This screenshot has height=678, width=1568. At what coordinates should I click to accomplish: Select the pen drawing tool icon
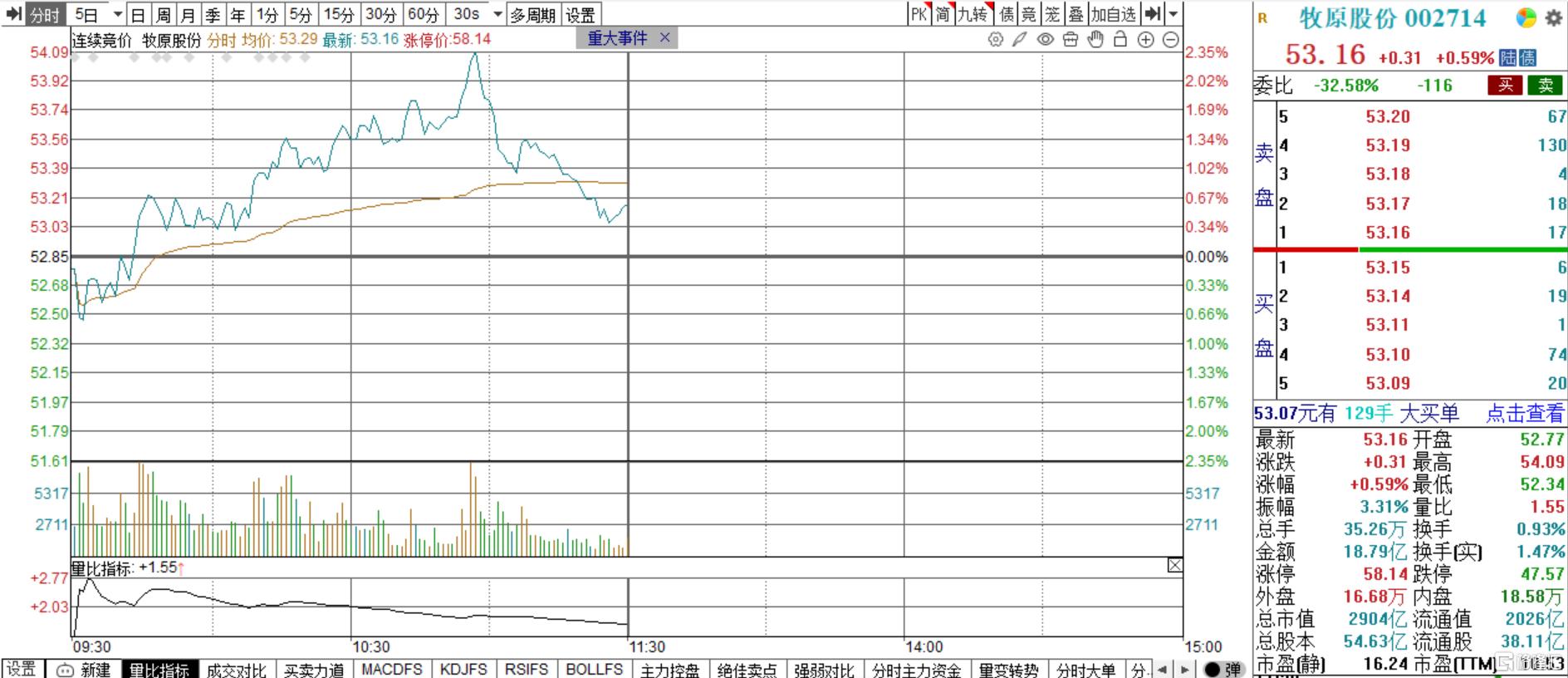[1020, 39]
